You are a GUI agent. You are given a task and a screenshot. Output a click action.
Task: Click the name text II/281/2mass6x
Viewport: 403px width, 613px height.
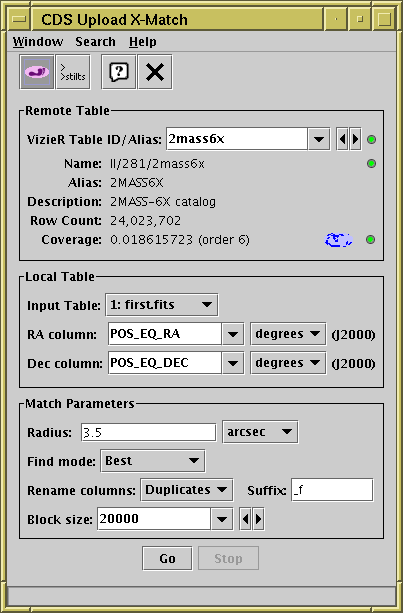tap(157, 163)
